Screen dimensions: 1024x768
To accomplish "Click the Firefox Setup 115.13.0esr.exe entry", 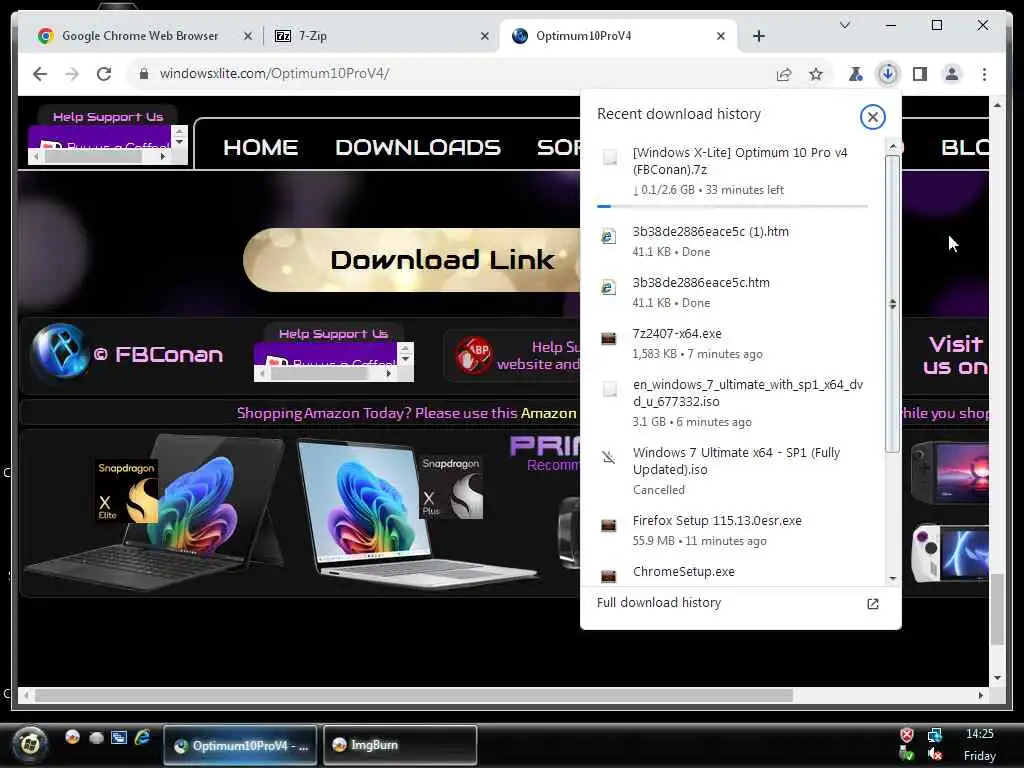I will tap(732, 530).
